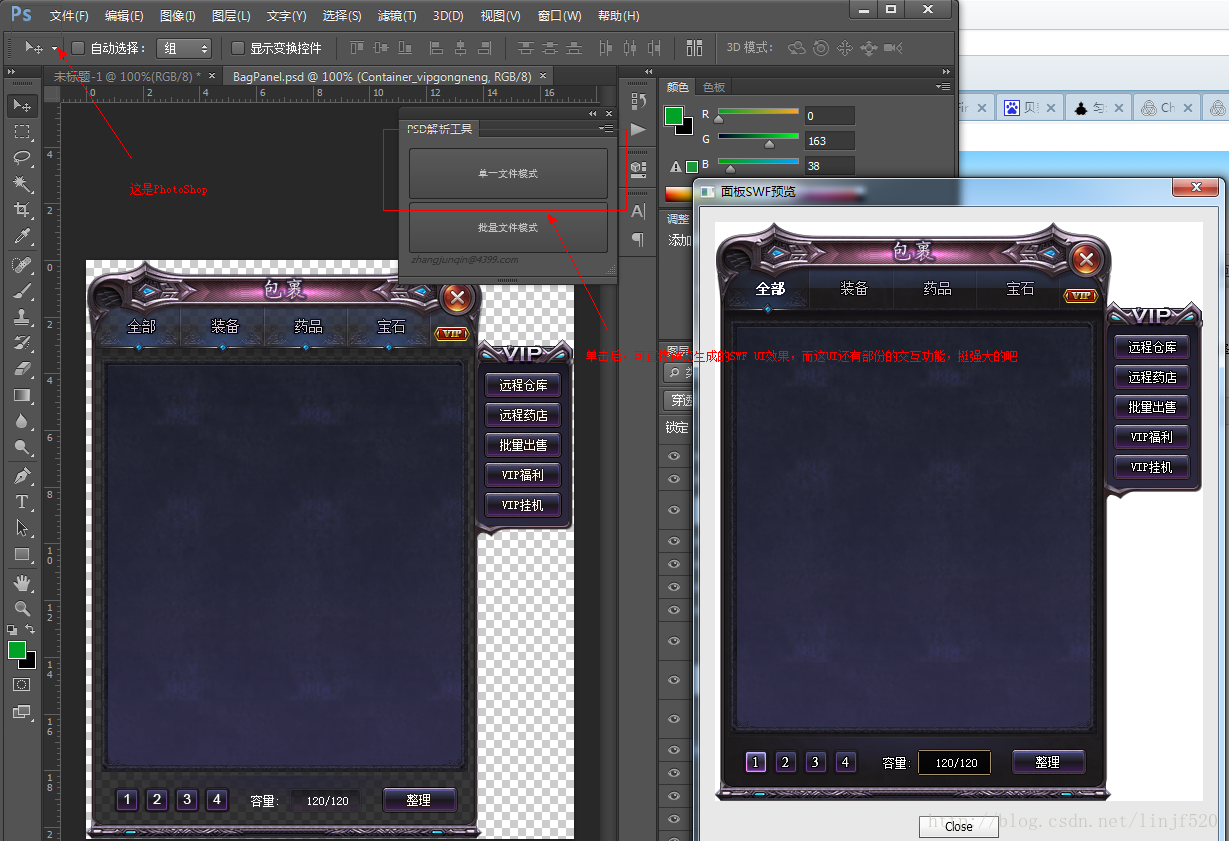This screenshot has width=1229, height=841.
Task: Select the Spot Healing Brush tool
Action: (22, 265)
